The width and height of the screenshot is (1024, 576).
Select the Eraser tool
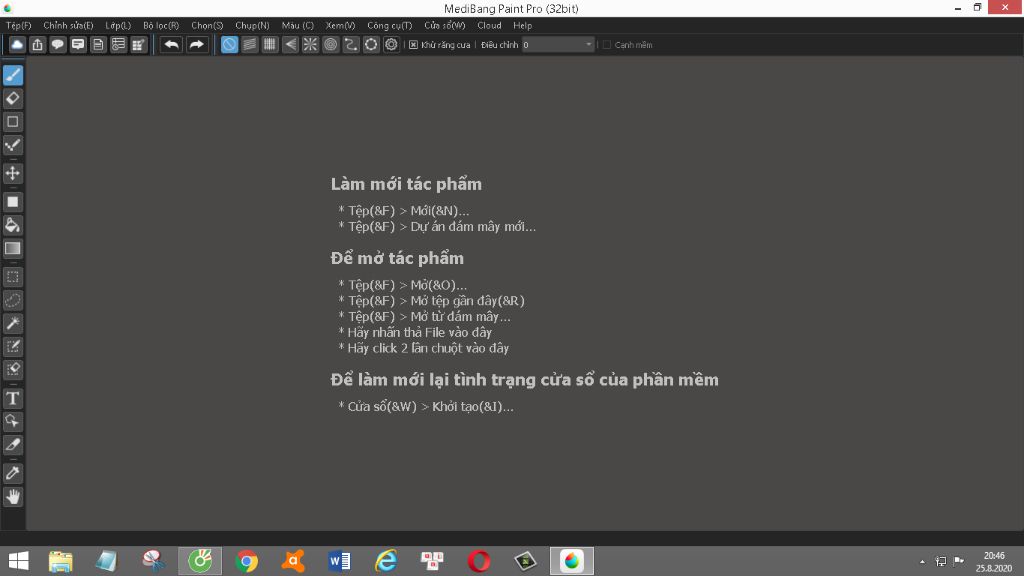click(x=12, y=99)
